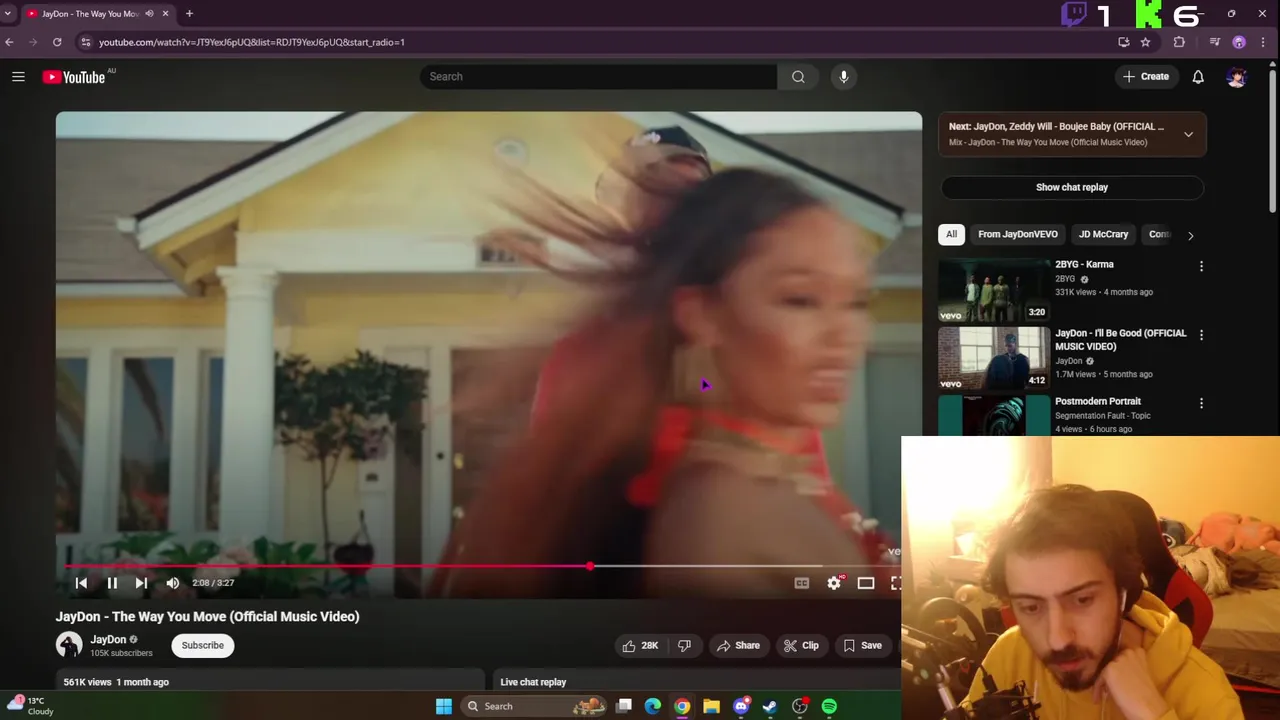Open Microsoft Edge from the taskbar
1280x720 pixels.
653,706
